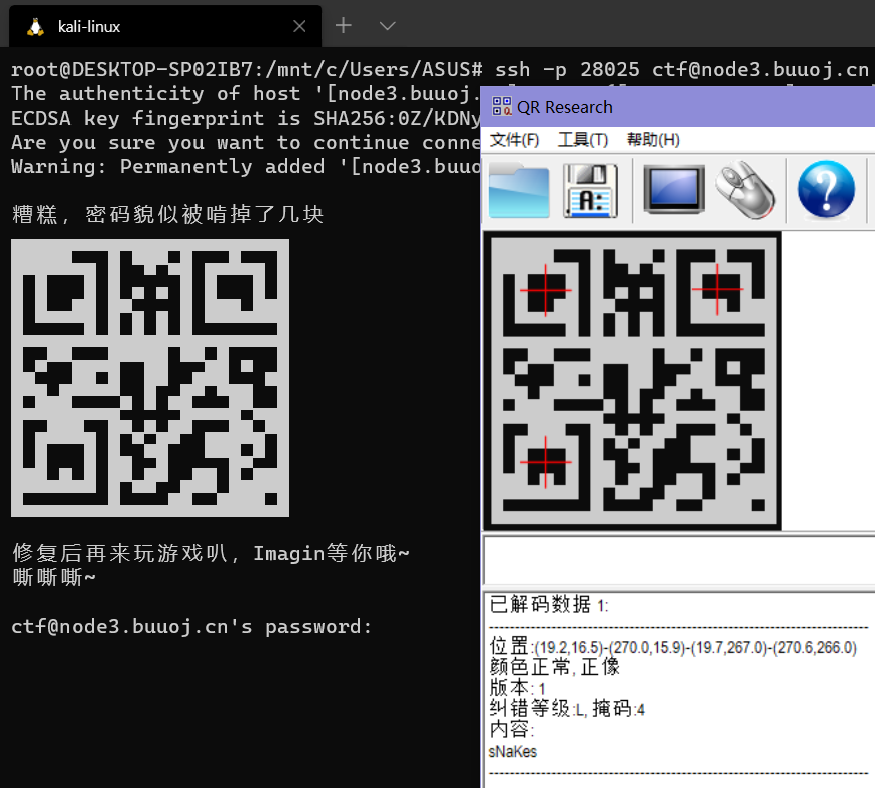
Task: Click the decoded content text sNaKes
Action: tap(512, 752)
